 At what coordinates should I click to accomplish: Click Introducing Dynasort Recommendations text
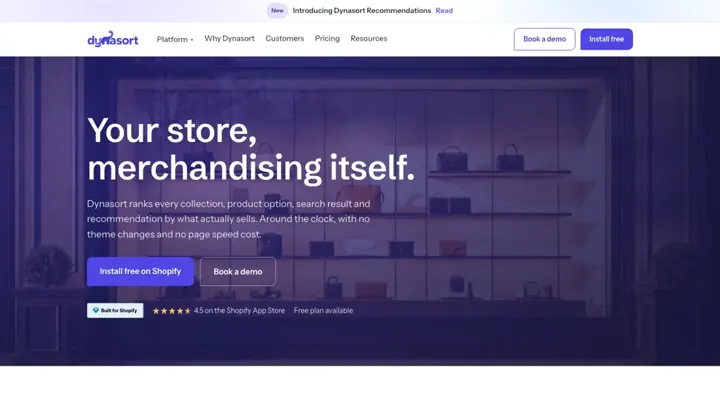pyautogui.click(x=361, y=11)
